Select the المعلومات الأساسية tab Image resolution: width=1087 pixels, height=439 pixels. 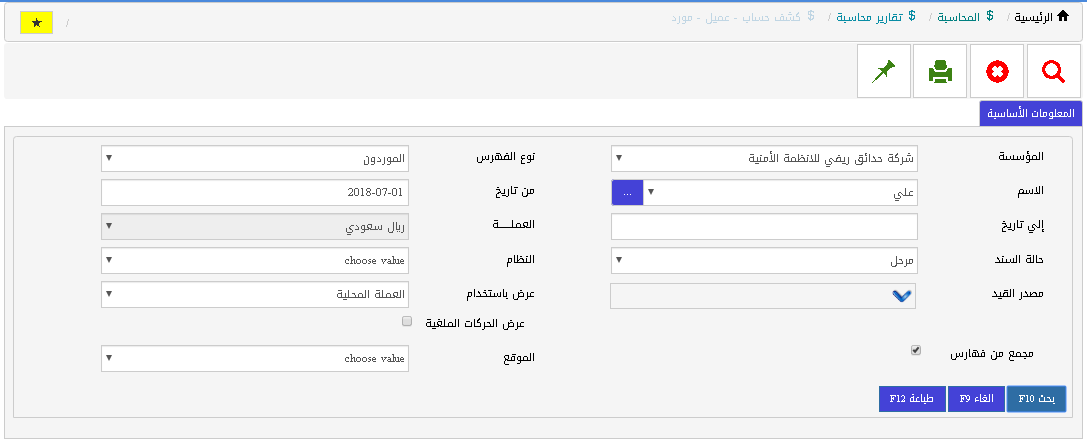coord(1030,114)
